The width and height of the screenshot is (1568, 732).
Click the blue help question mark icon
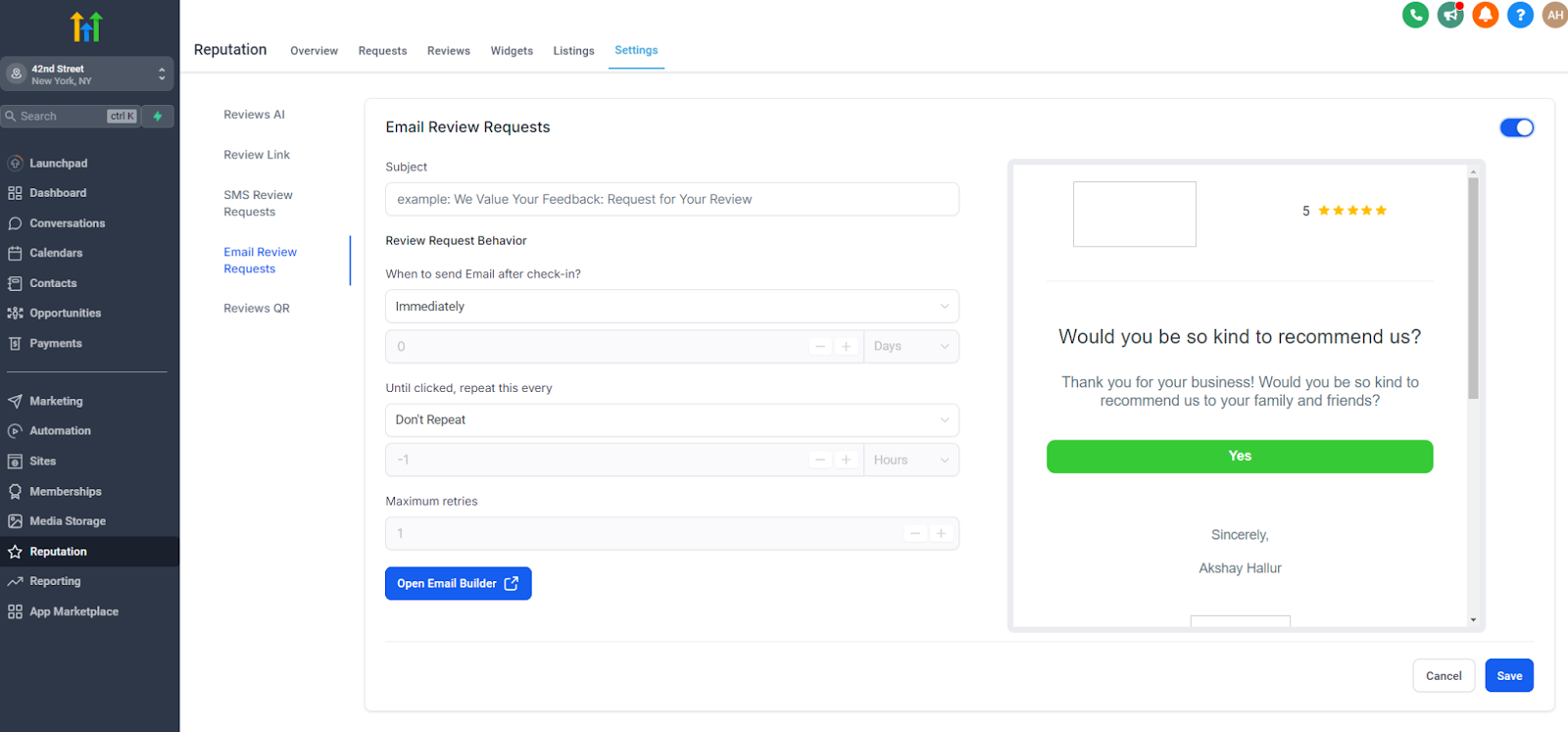click(x=1520, y=15)
